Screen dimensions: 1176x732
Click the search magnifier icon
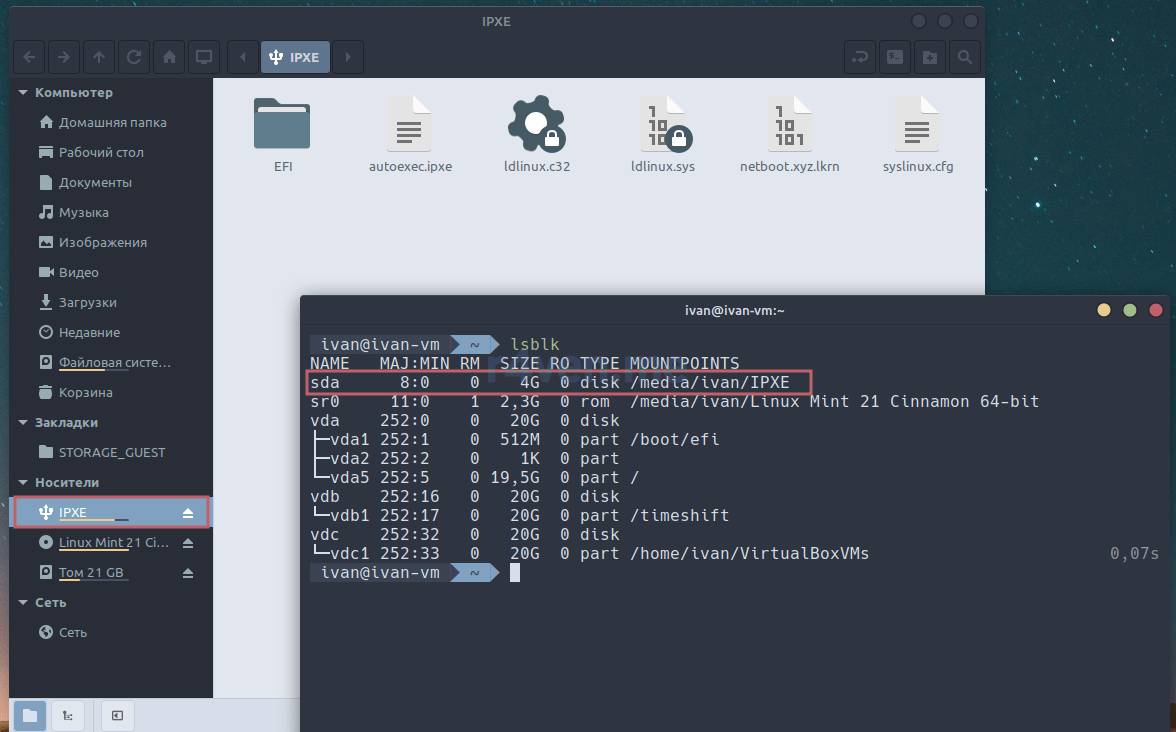pyautogui.click(x=964, y=57)
